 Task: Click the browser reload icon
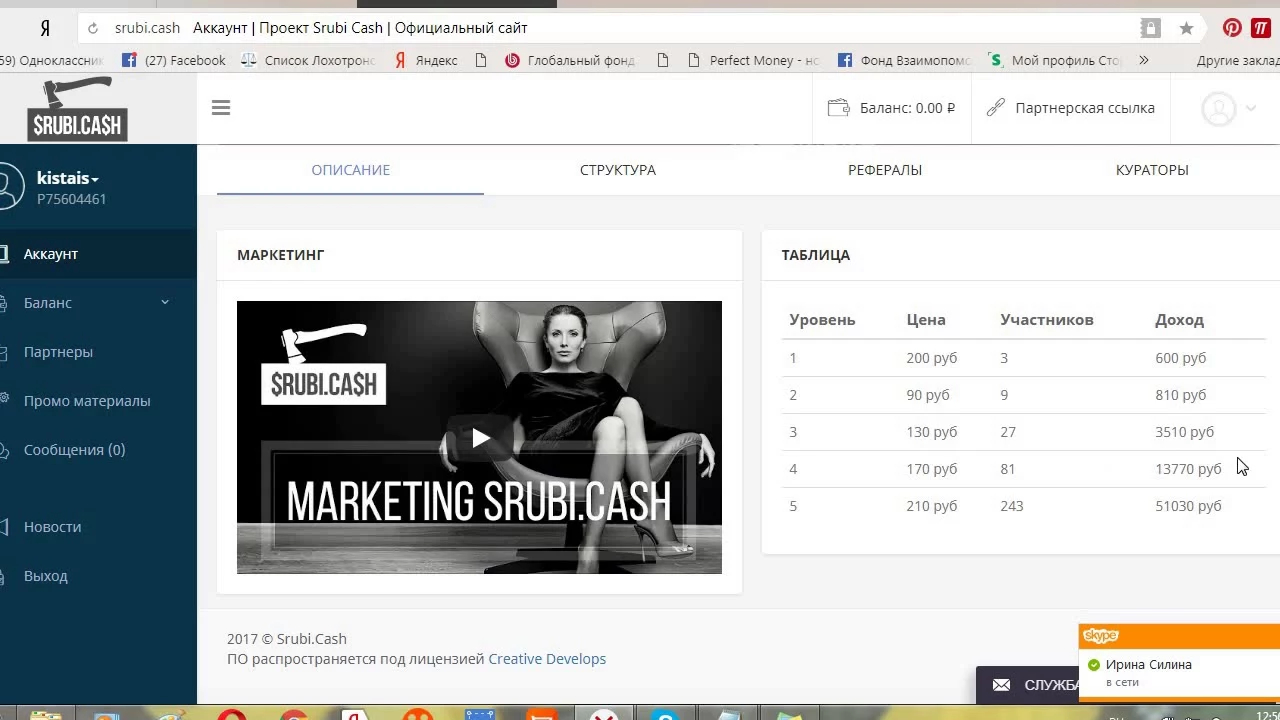point(93,28)
